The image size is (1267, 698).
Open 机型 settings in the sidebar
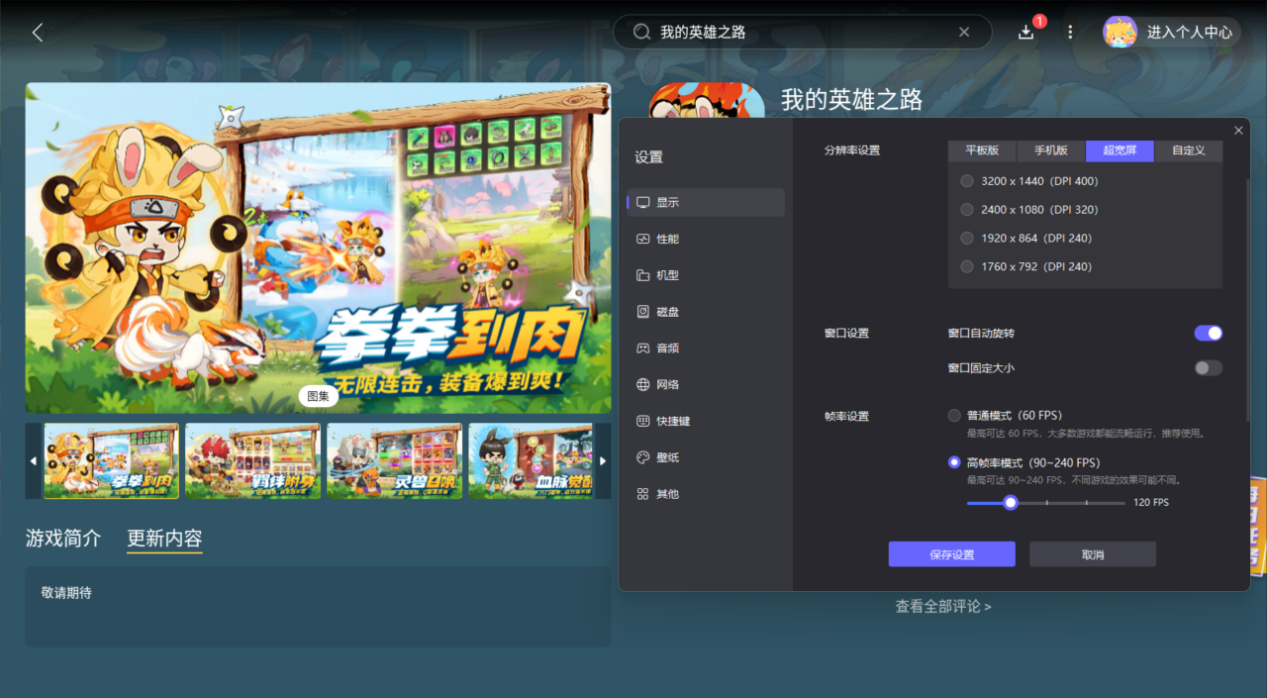706,275
